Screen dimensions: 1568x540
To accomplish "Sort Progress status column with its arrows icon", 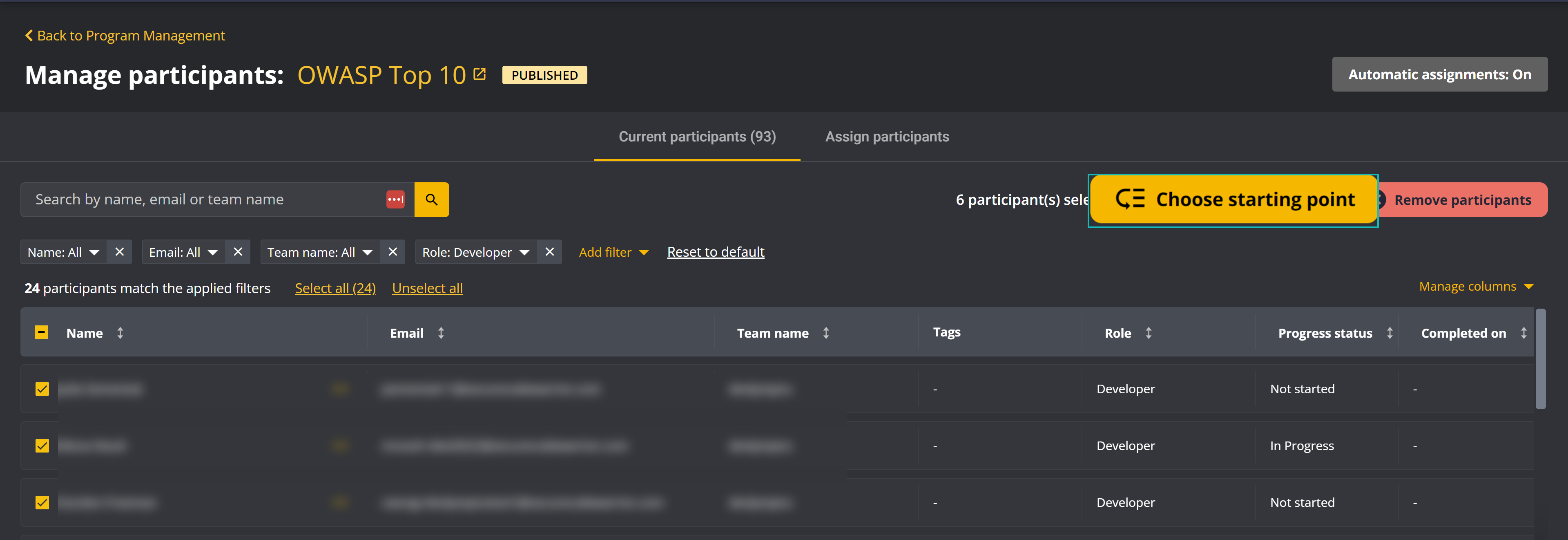I will [1390, 333].
